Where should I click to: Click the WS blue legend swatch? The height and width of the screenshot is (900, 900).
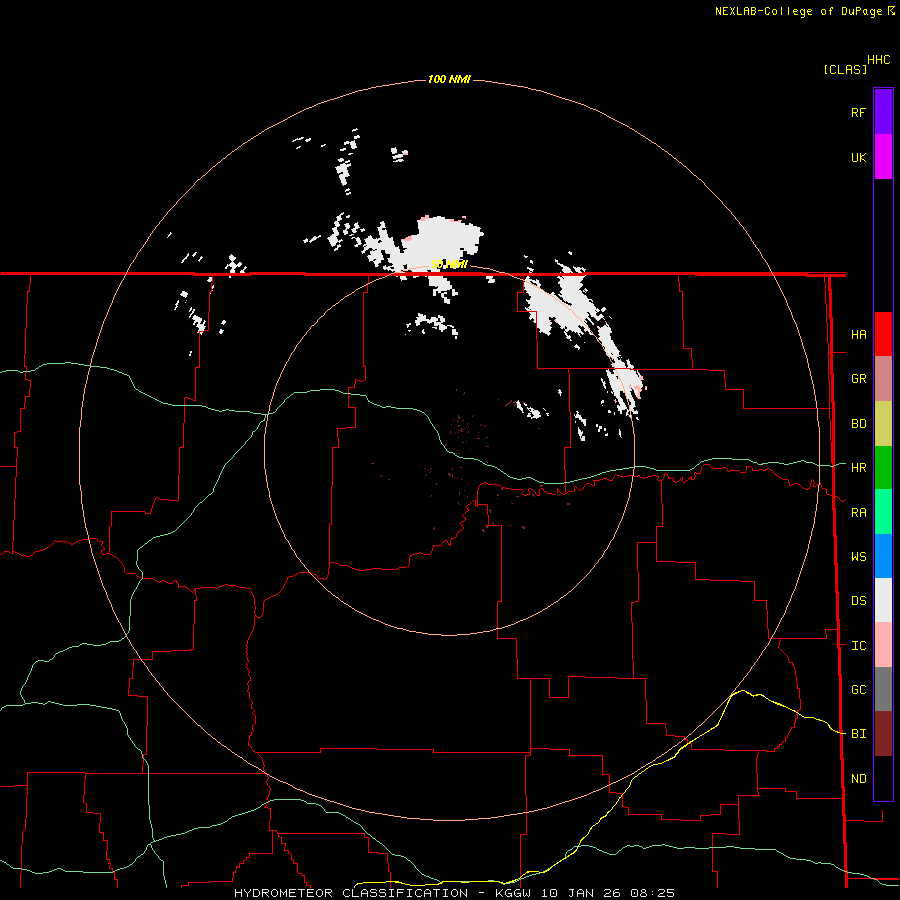pyautogui.click(x=883, y=556)
